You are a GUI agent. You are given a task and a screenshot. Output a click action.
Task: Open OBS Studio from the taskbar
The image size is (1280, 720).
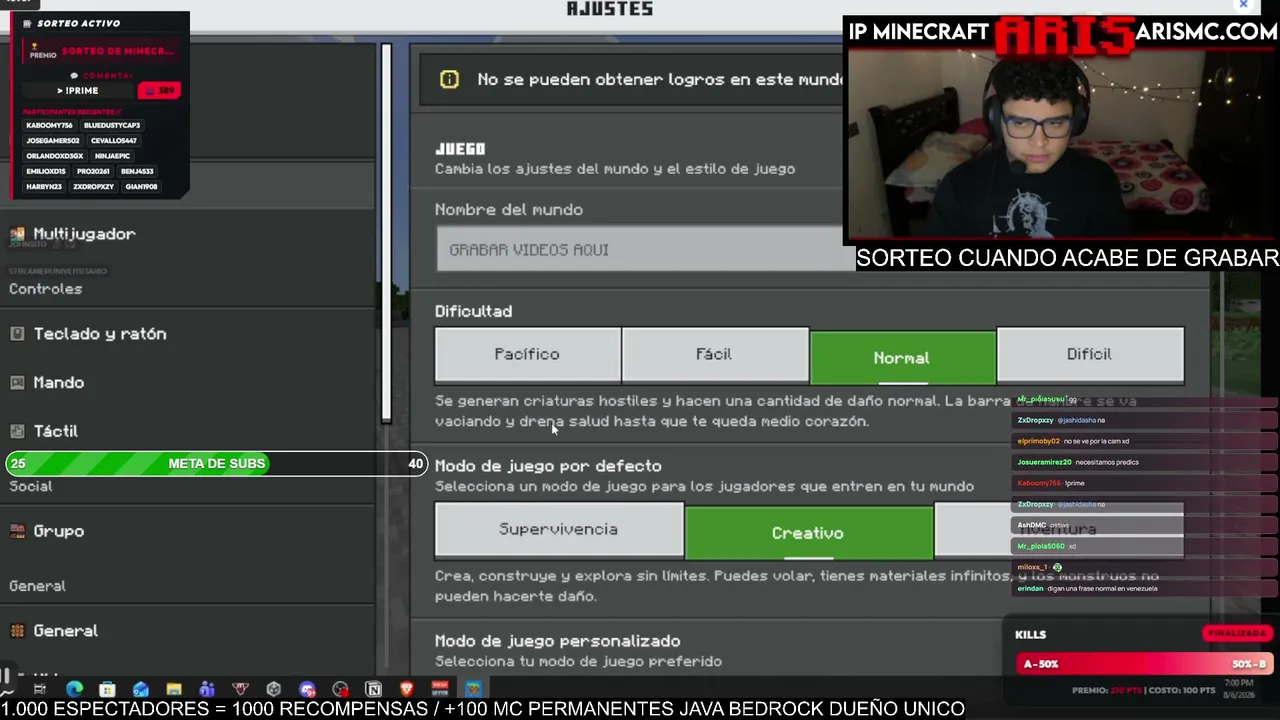click(340, 689)
